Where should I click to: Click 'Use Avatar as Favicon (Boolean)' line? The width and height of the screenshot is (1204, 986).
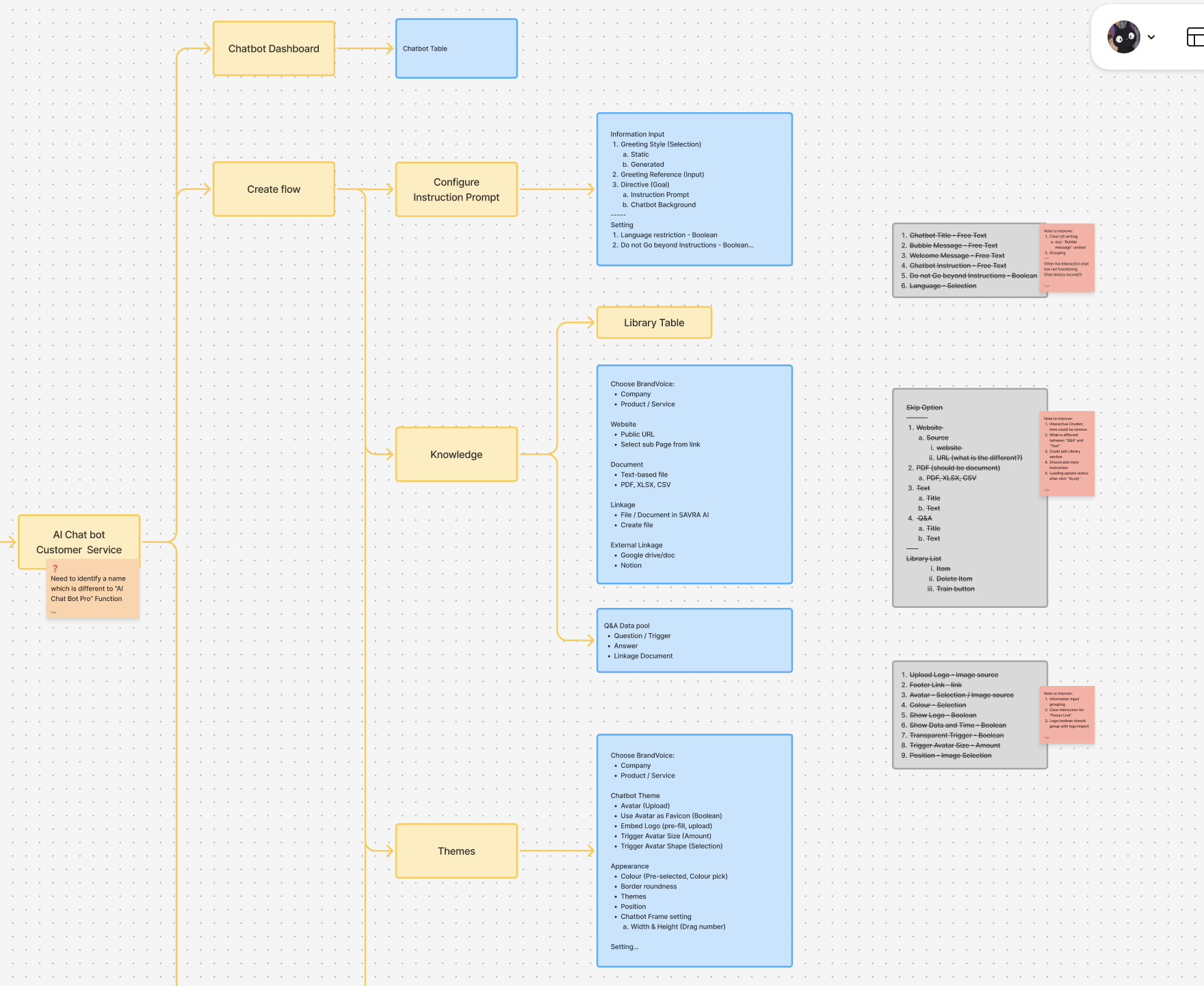671,816
